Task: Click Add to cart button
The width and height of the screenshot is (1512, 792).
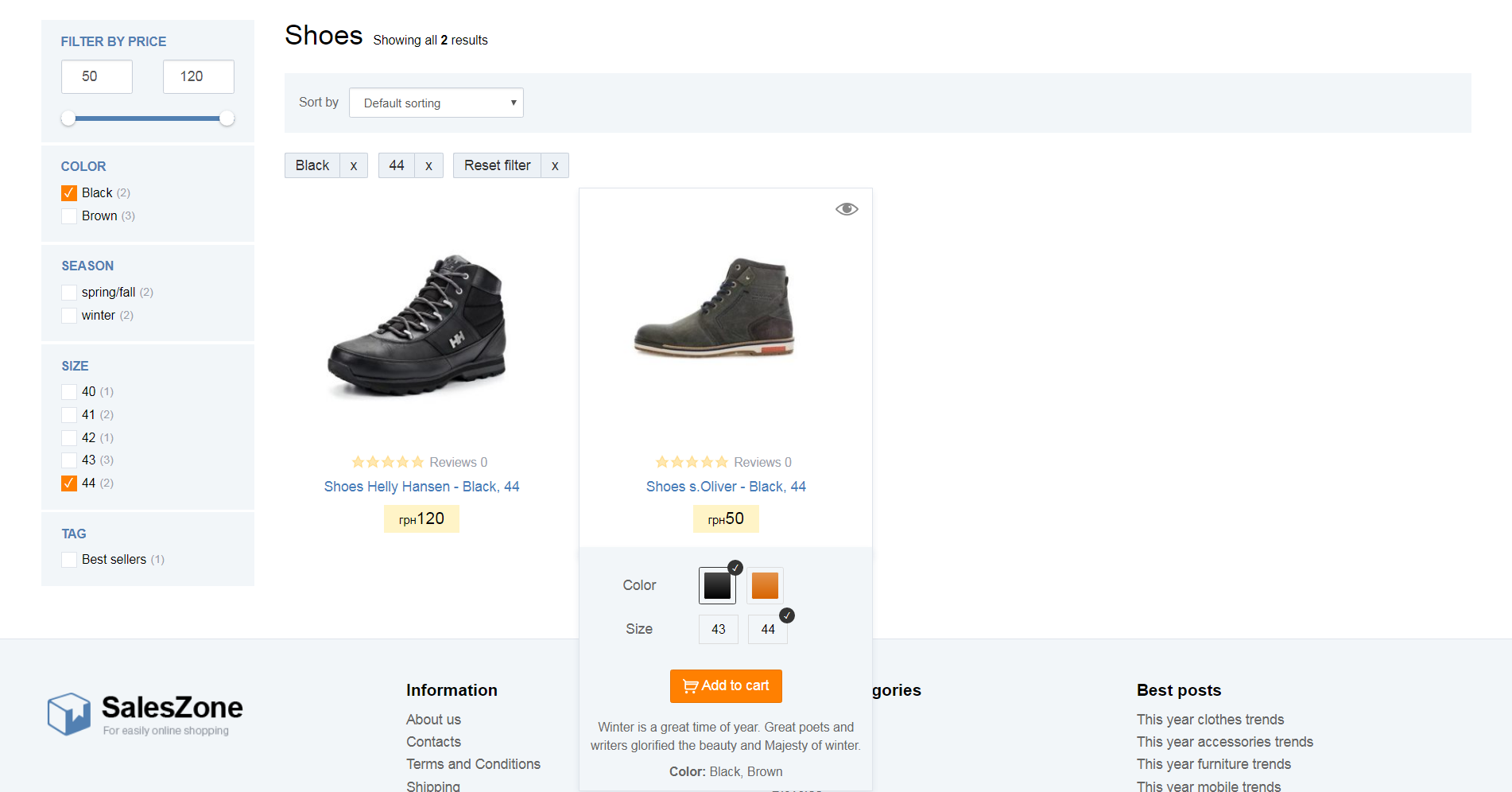Action: 726,686
